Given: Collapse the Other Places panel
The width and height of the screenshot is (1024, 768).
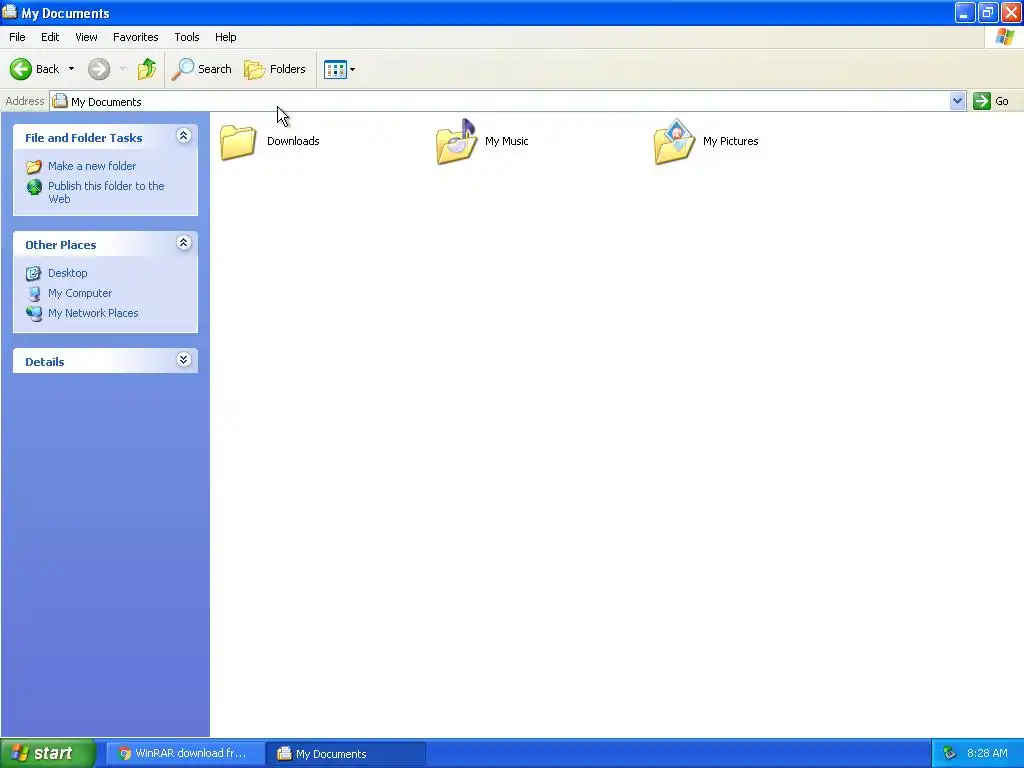Looking at the screenshot, I should 184,243.
